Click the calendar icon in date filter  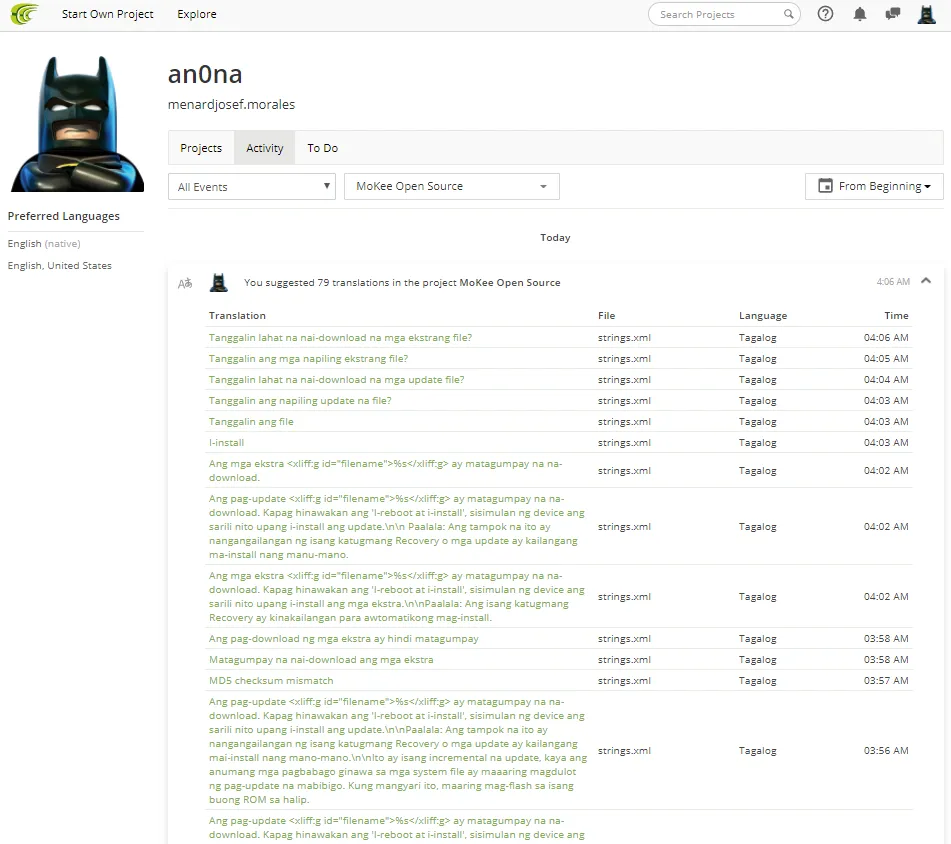(x=825, y=186)
